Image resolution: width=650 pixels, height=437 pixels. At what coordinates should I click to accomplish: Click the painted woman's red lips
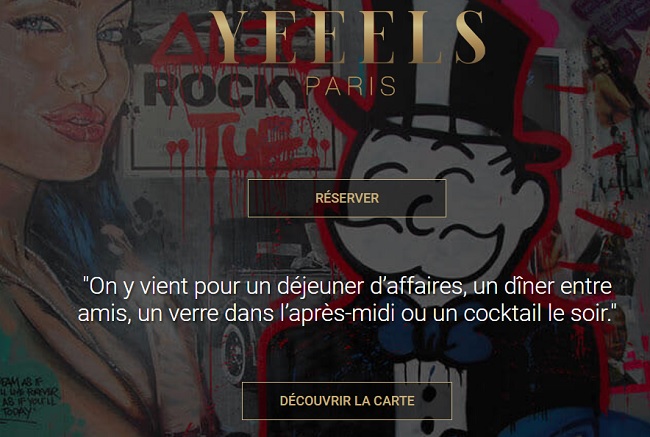77,121
